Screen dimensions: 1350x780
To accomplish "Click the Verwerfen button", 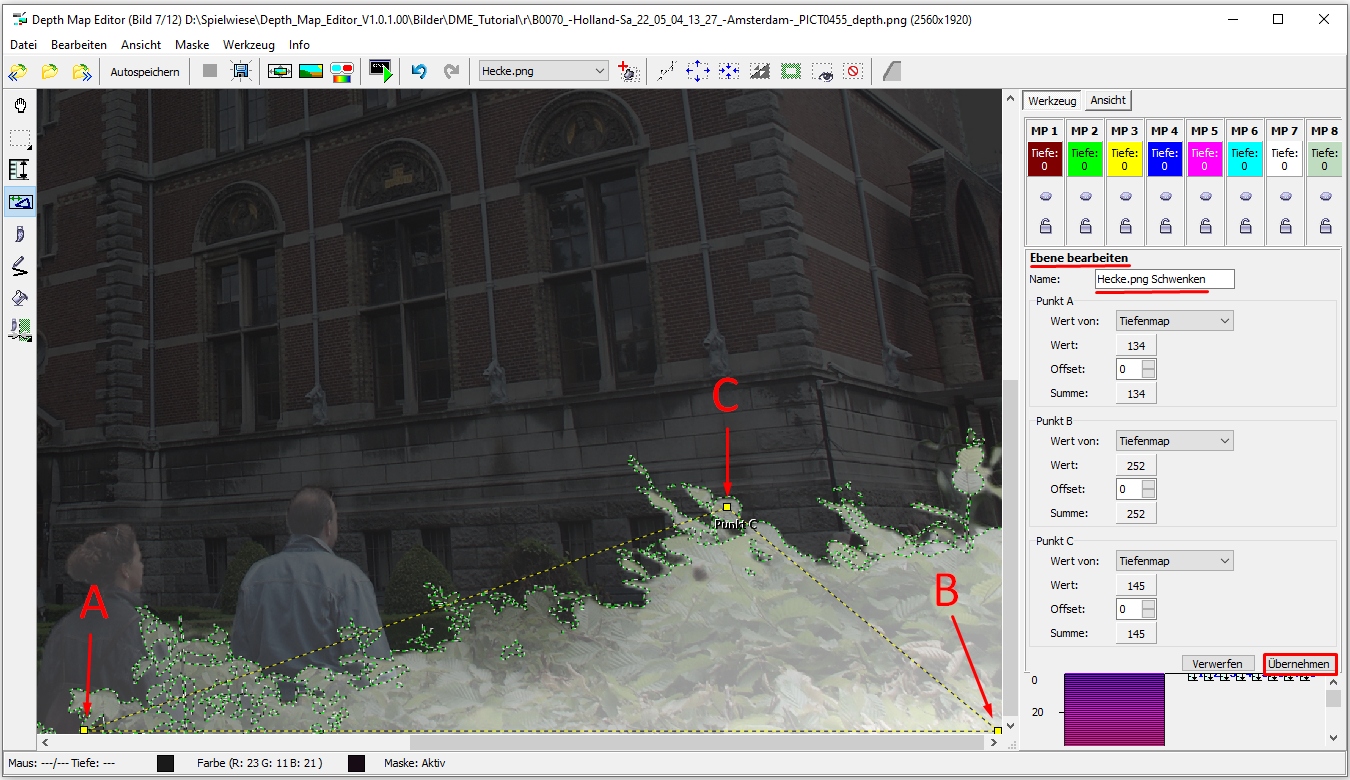I will 1217,664.
